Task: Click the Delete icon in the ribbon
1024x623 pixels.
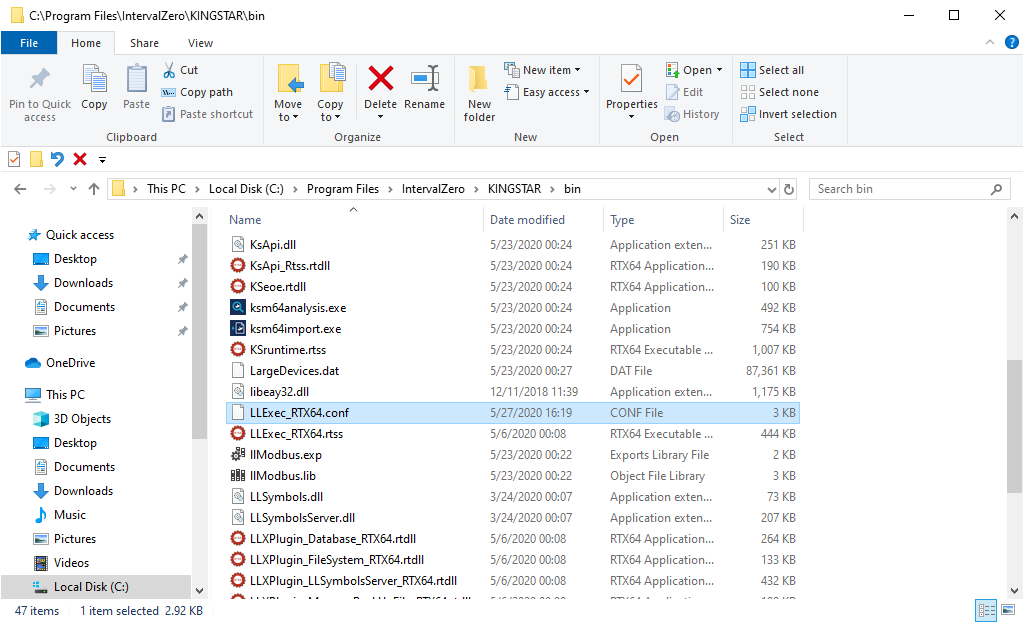Action: [x=380, y=80]
